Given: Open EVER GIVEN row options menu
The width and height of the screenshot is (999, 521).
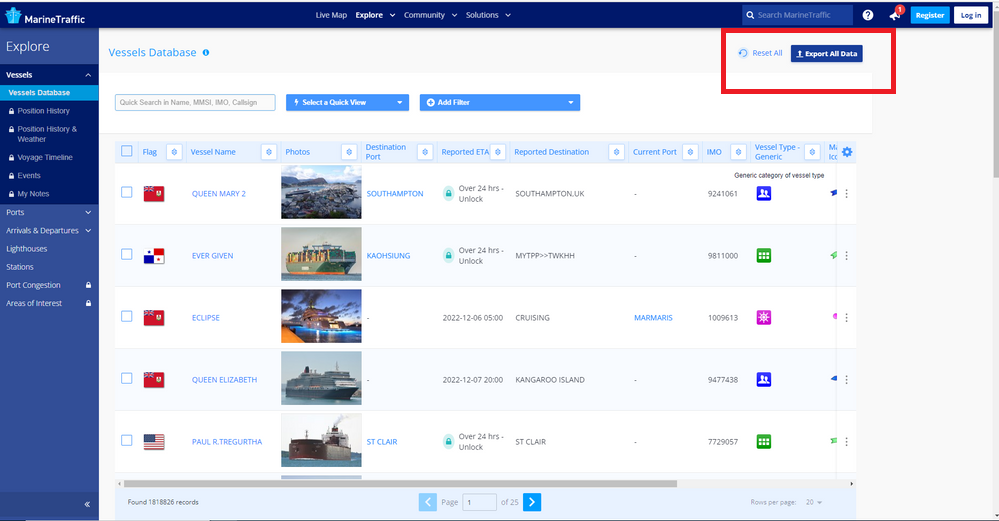Looking at the screenshot, I should pos(846,255).
